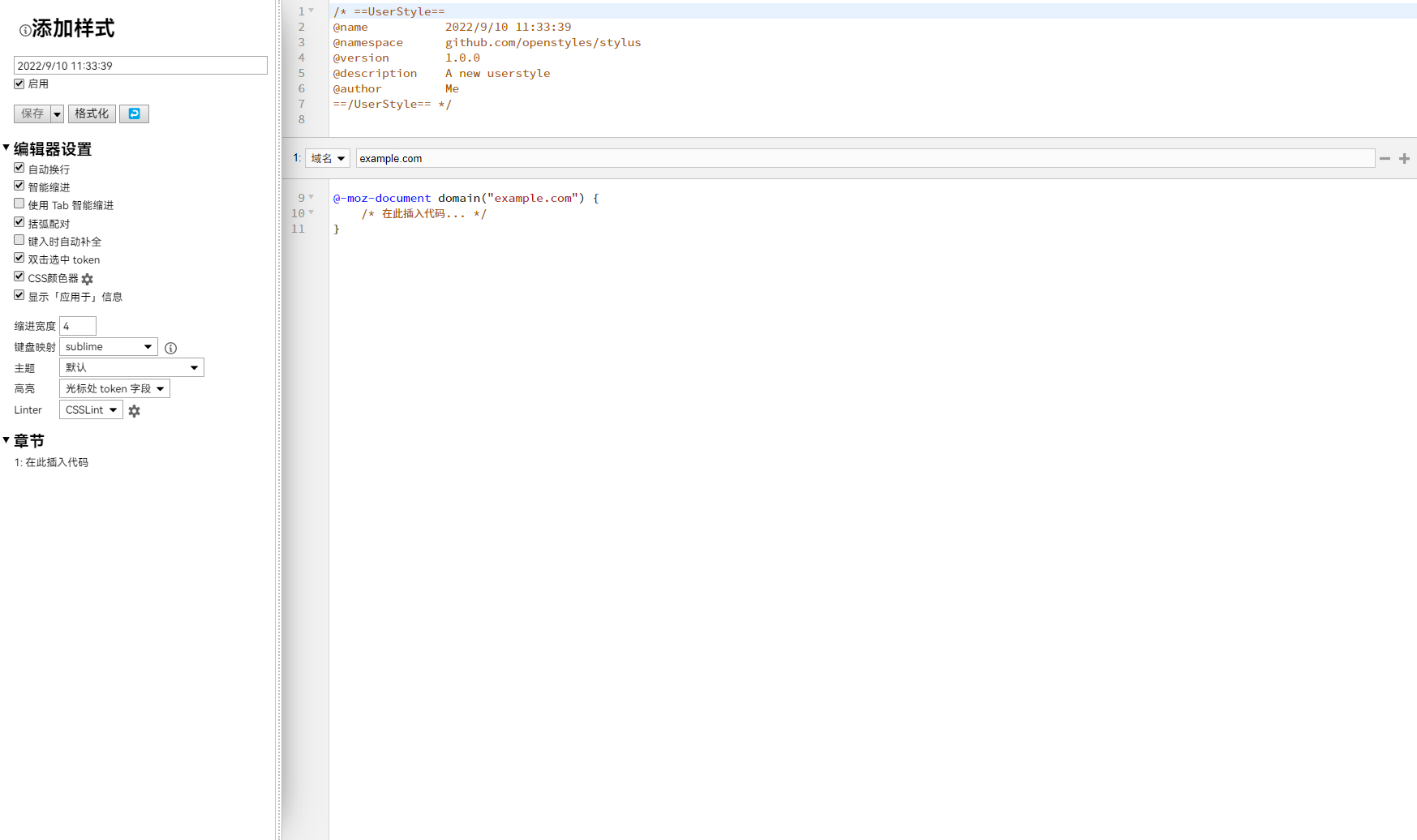Open 高亮 光标处 token 字段 dropdown
This screenshot has width=1417, height=840.
114,389
